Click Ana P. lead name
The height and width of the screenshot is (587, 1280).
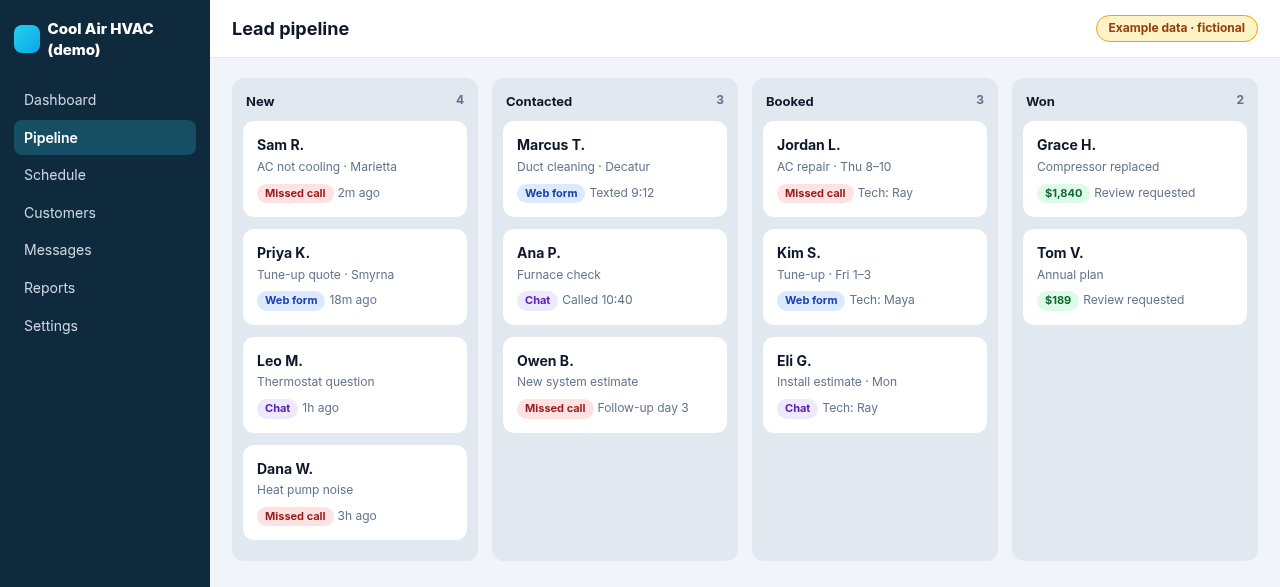[539, 253]
